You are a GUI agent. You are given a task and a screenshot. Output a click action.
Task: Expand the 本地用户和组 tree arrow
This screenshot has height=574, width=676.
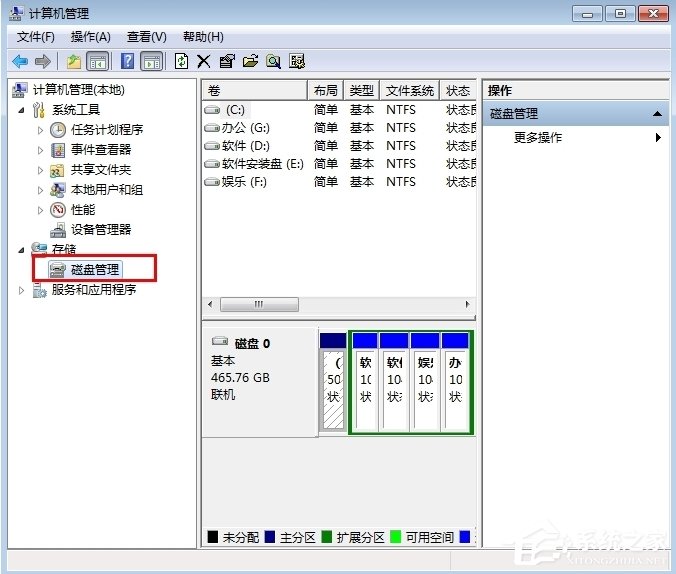tap(40, 190)
